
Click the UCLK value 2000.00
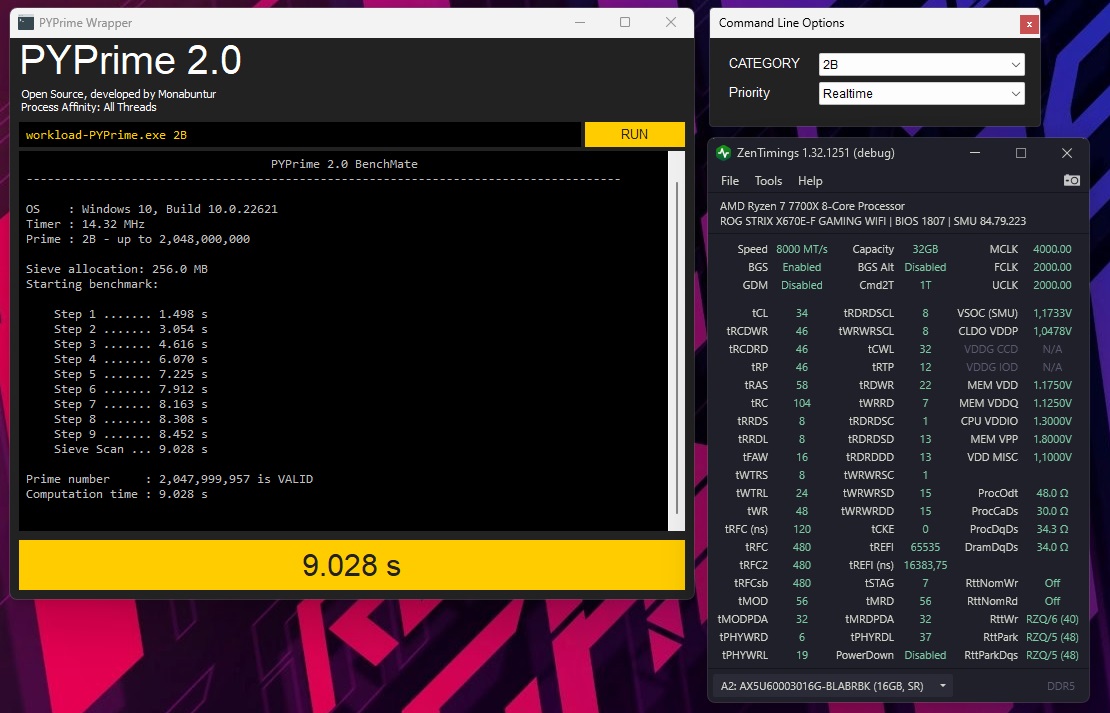[1052, 285]
